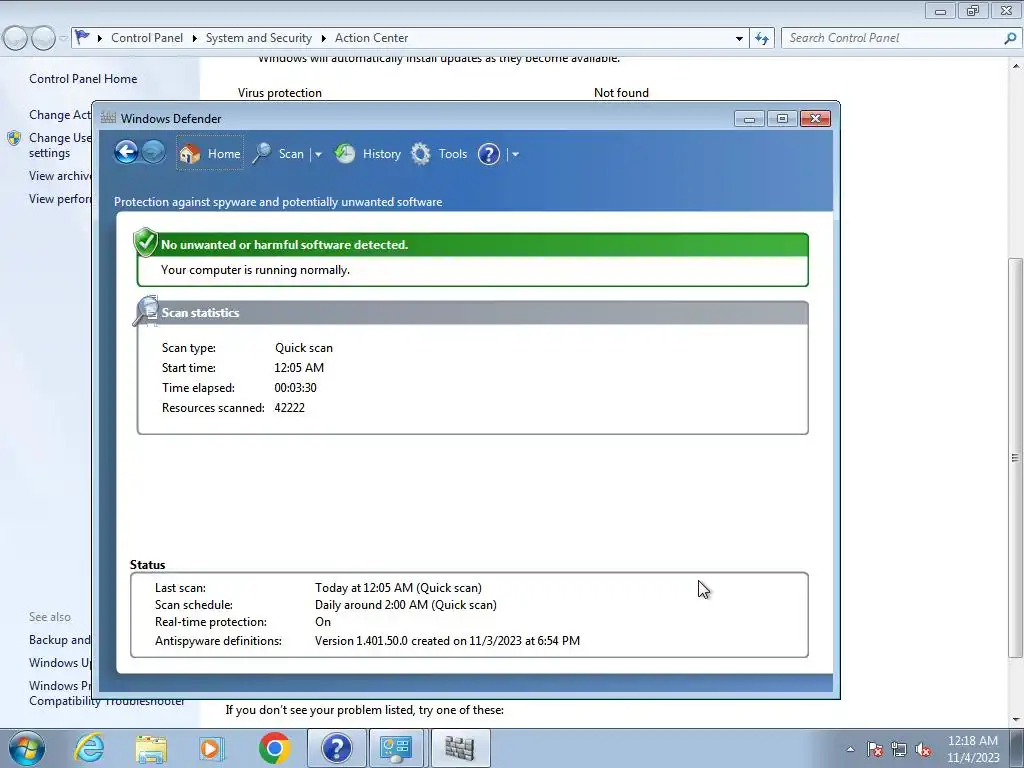Open Tools in Windows Defender
The width and height of the screenshot is (1024, 768).
click(x=453, y=154)
